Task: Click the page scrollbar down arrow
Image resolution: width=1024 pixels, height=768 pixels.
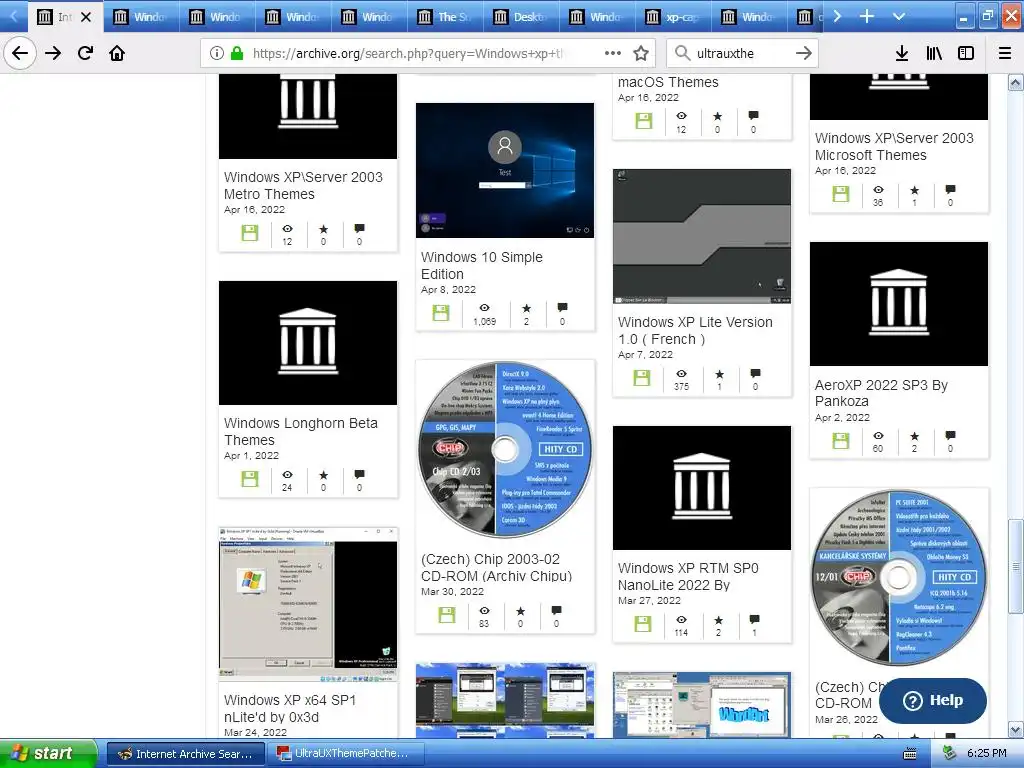Action: 1016,729
